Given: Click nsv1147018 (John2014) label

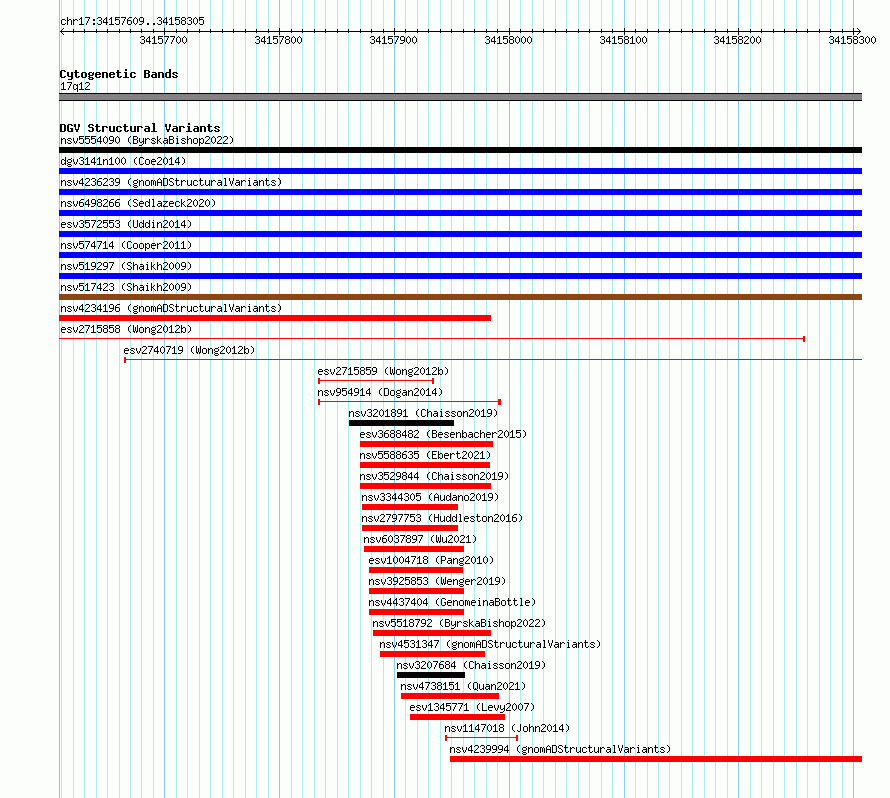Looking at the screenshot, I should click(507, 728).
